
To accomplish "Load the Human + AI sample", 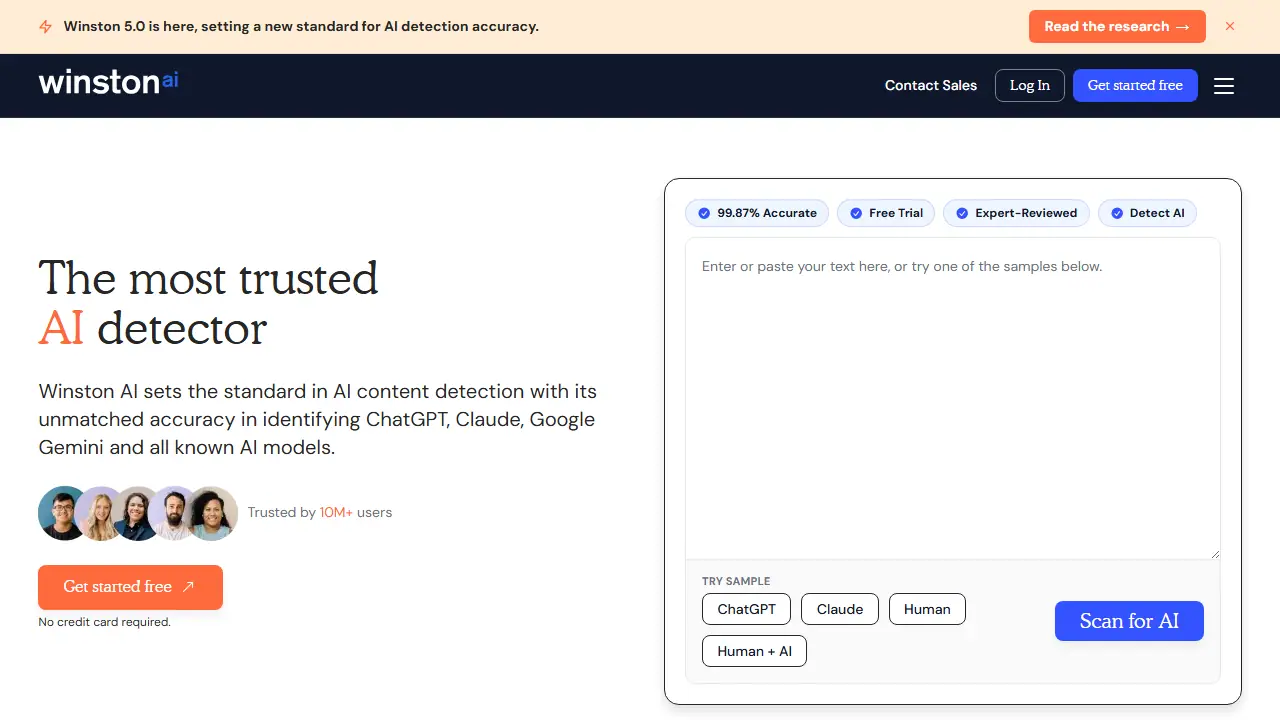I will 754,651.
